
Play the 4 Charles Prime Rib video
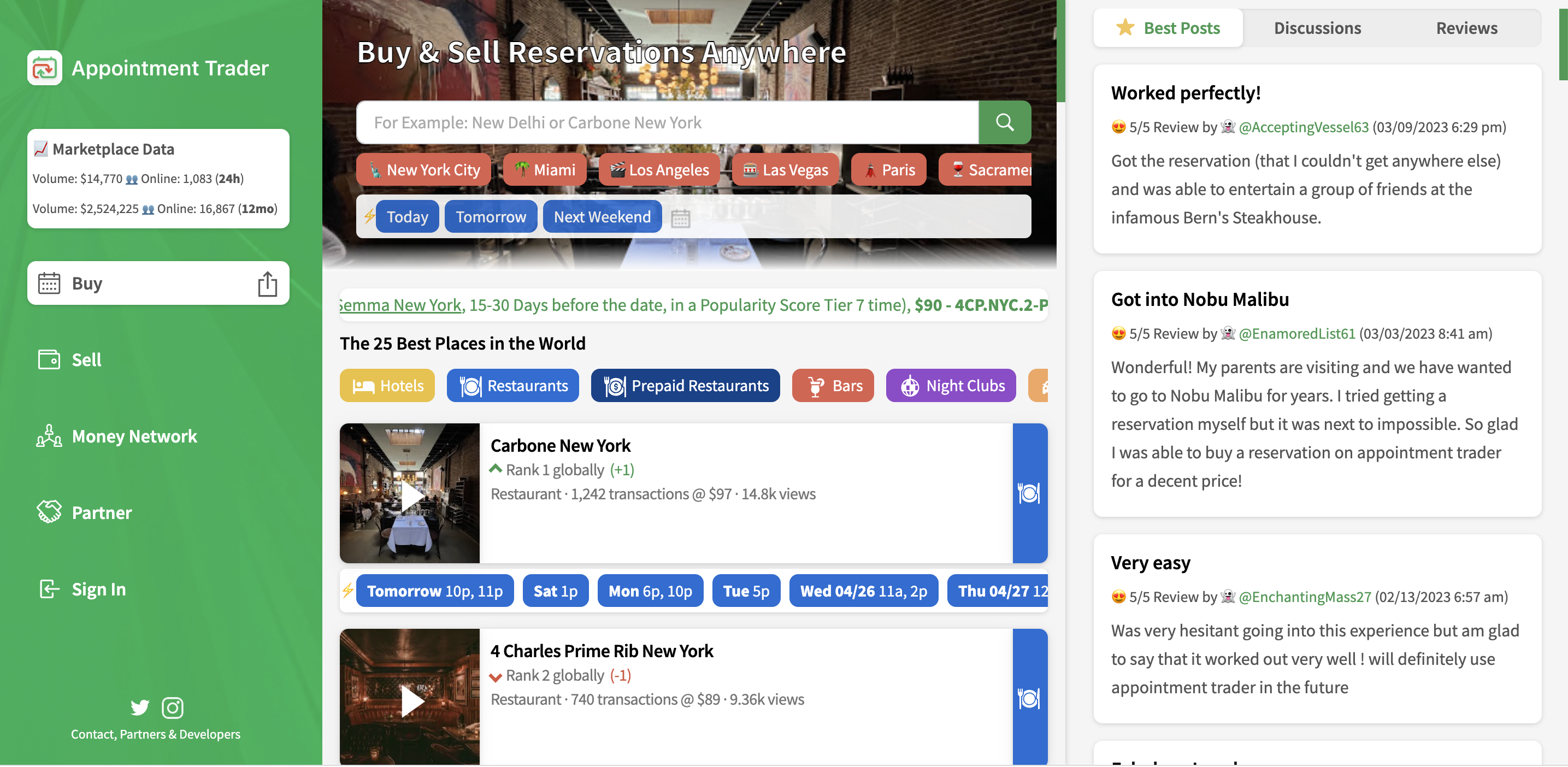point(411,701)
